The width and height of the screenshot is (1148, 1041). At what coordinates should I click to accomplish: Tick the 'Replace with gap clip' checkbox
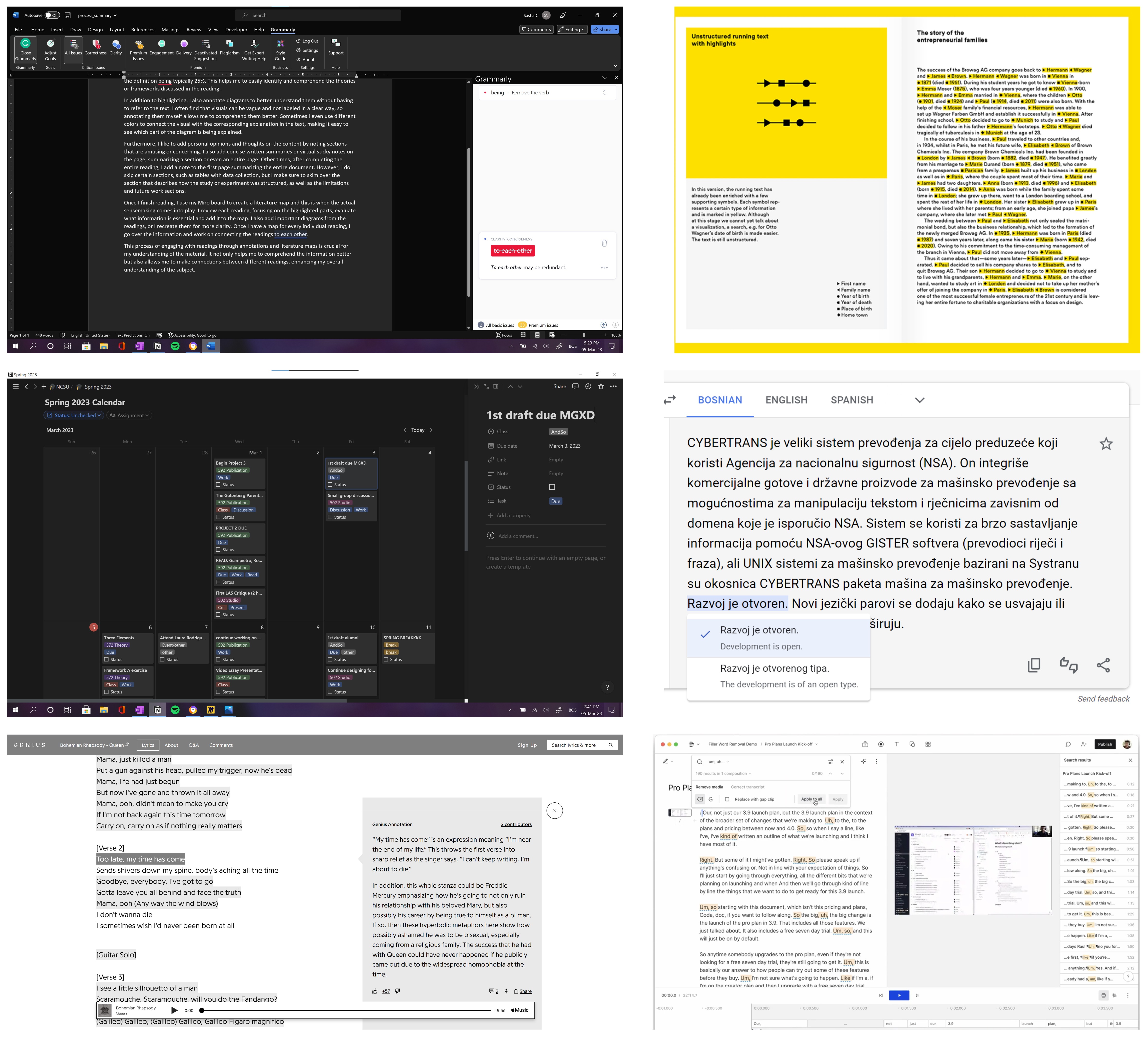click(727, 799)
